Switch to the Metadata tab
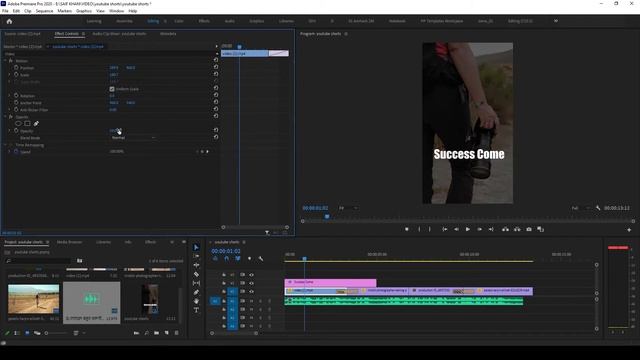This screenshot has height=360, width=640. [x=168, y=34]
